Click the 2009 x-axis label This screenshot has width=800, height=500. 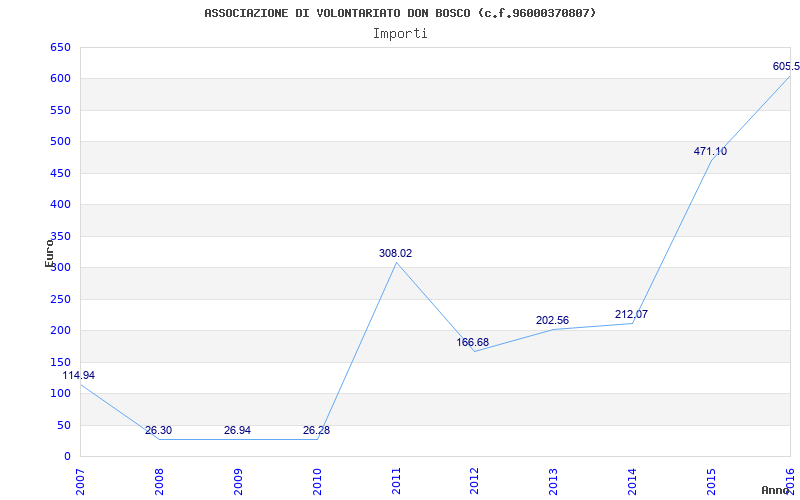tap(238, 482)
